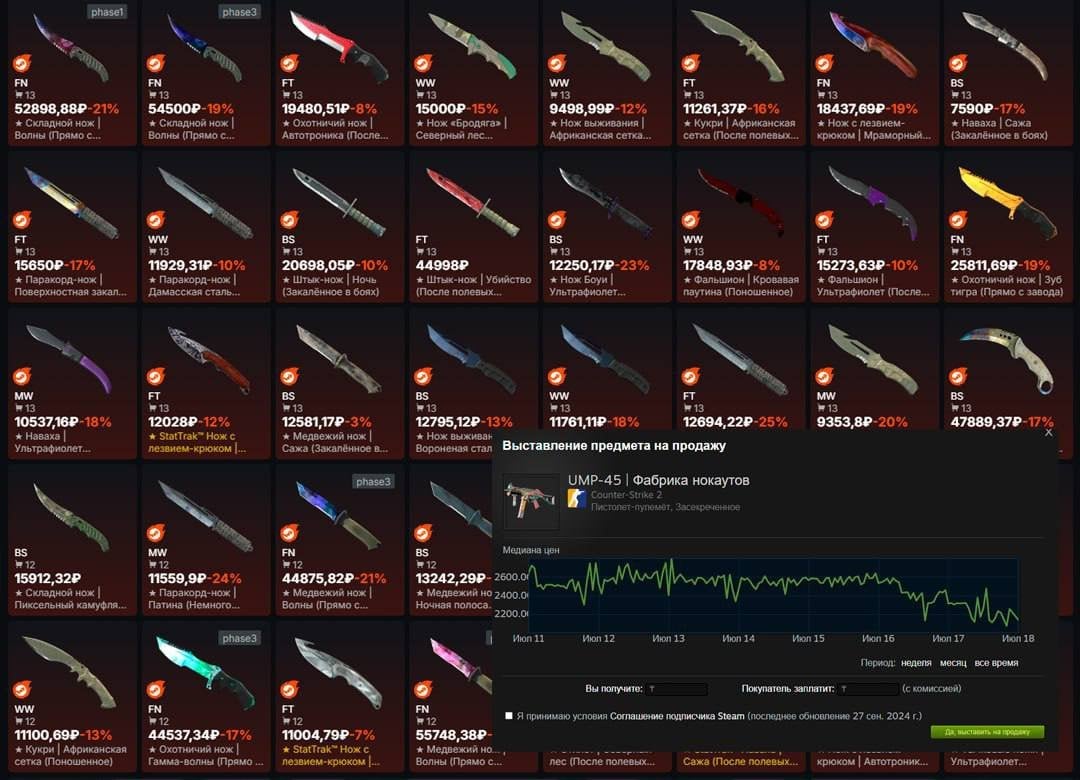Switch the price chart period to месяц
1080x780 pixels.
click(953, 663)
